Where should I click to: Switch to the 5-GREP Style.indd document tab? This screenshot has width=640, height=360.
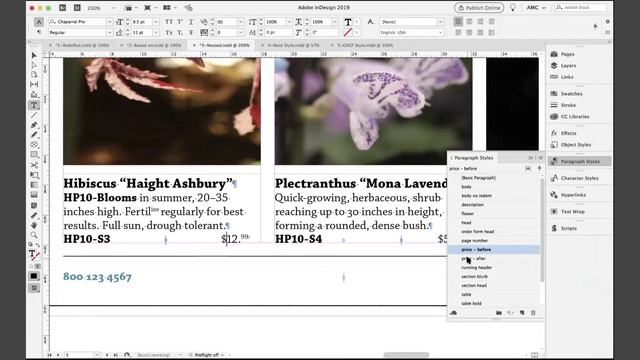(x=364, y=45)
